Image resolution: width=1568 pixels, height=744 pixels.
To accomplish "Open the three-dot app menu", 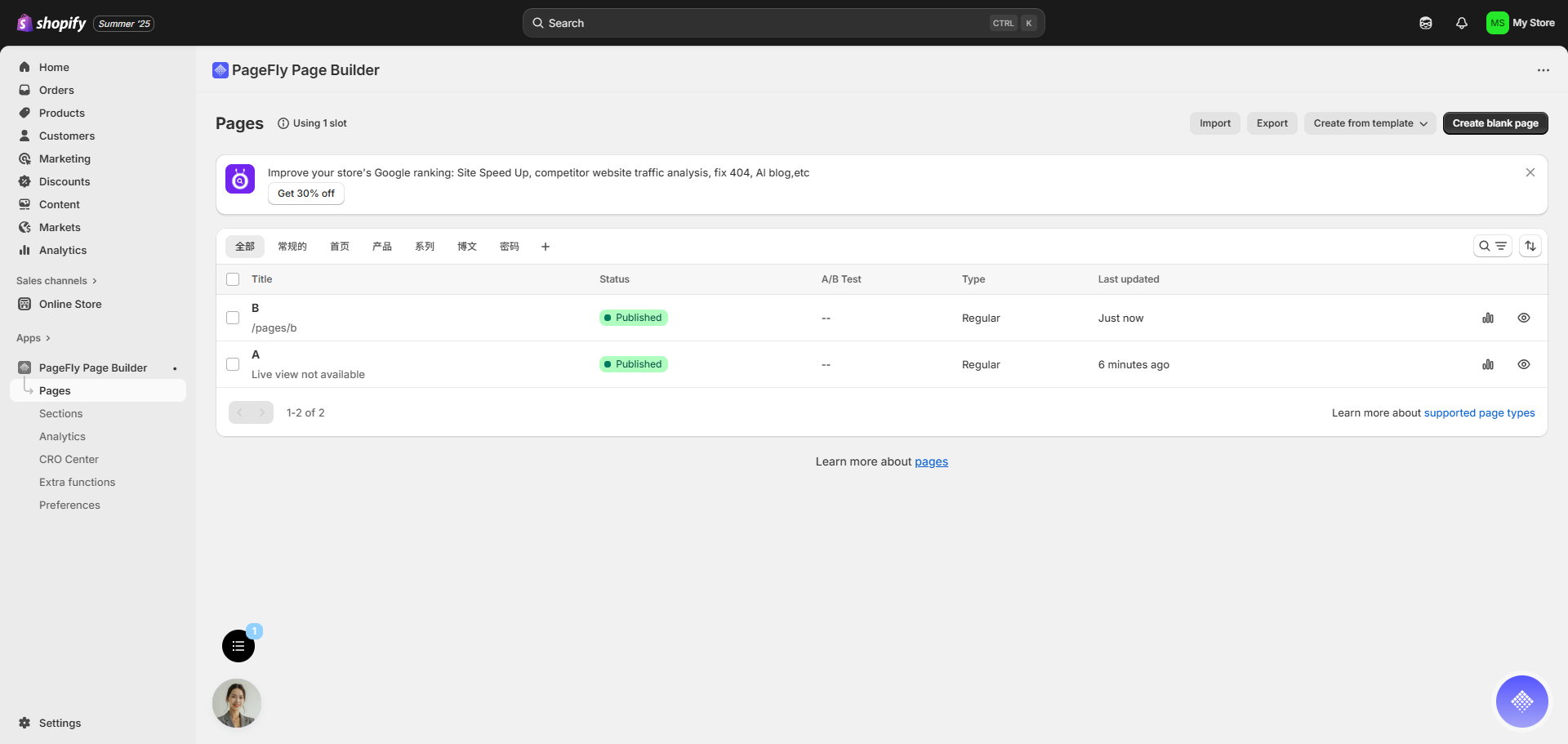I will [x=1543, y=70].
